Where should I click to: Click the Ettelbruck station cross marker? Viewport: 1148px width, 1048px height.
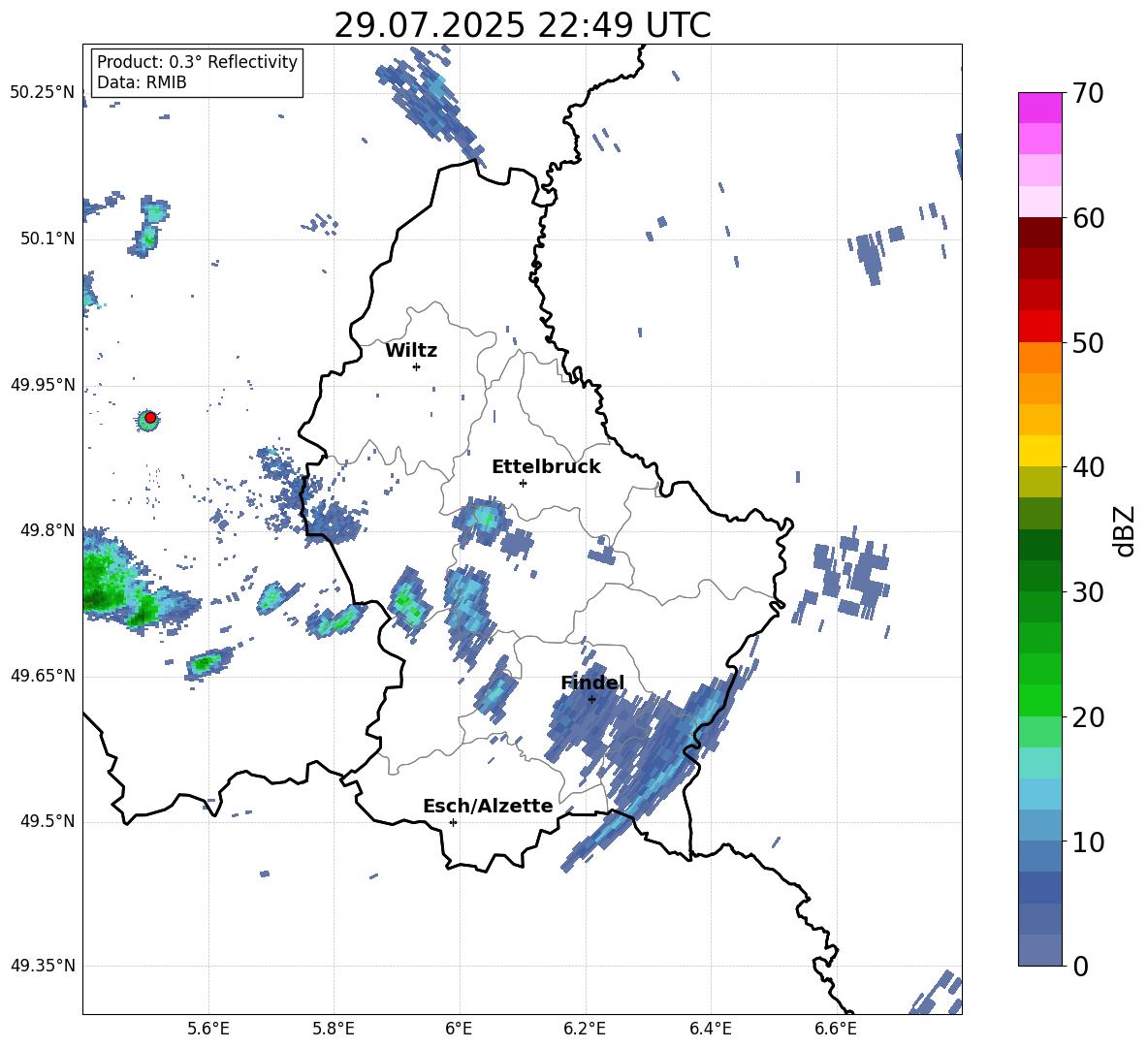point(523,483)
